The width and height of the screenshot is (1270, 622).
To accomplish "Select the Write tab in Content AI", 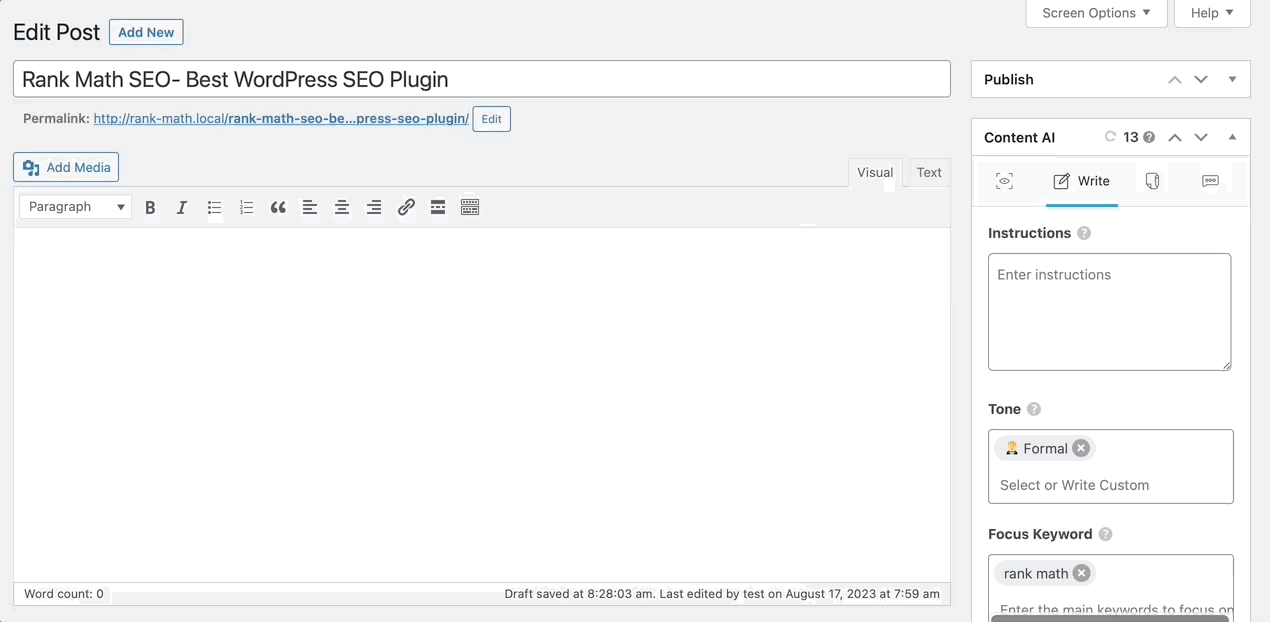I will [1082, 181].
